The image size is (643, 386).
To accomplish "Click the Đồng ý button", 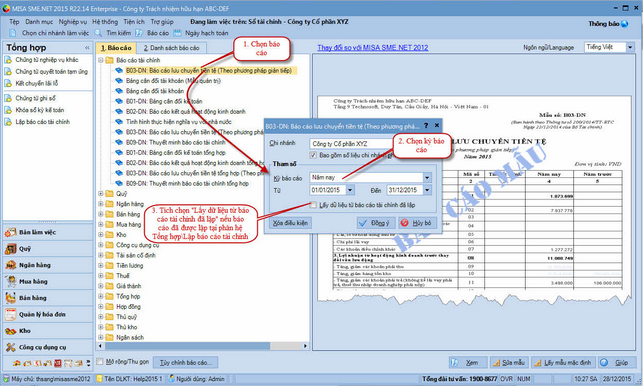I will click(376, 223).
